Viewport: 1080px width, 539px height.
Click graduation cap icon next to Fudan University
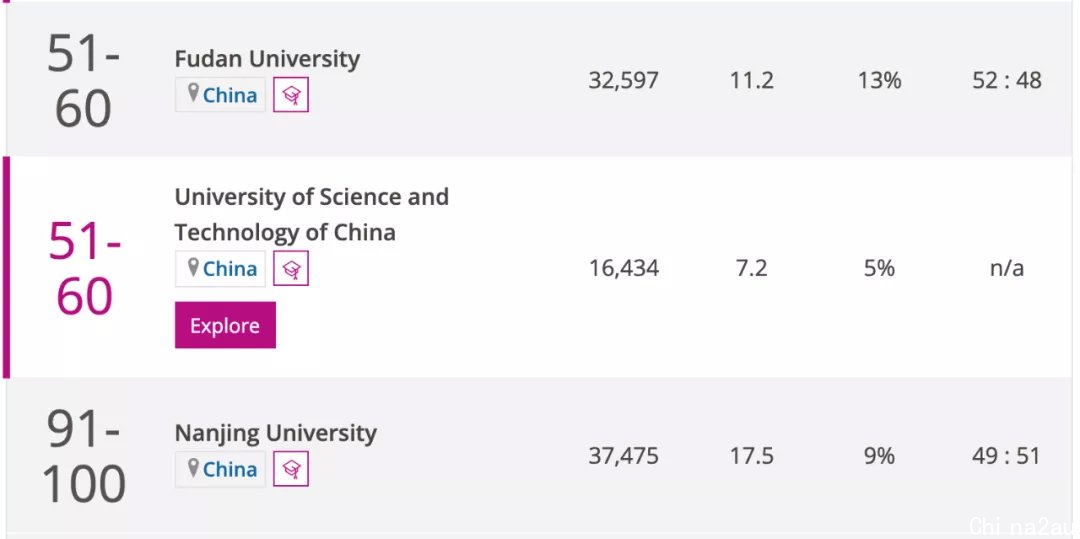(x=291, y=94)
